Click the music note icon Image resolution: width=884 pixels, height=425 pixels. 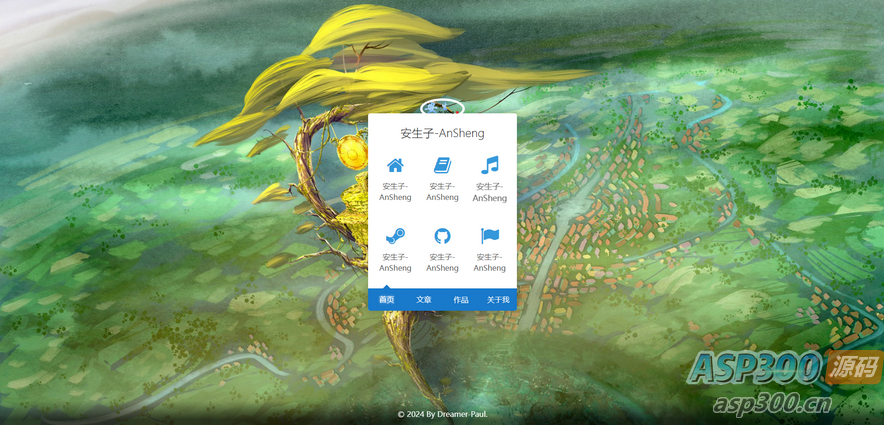pyautogui.click(x=489, y=165)
